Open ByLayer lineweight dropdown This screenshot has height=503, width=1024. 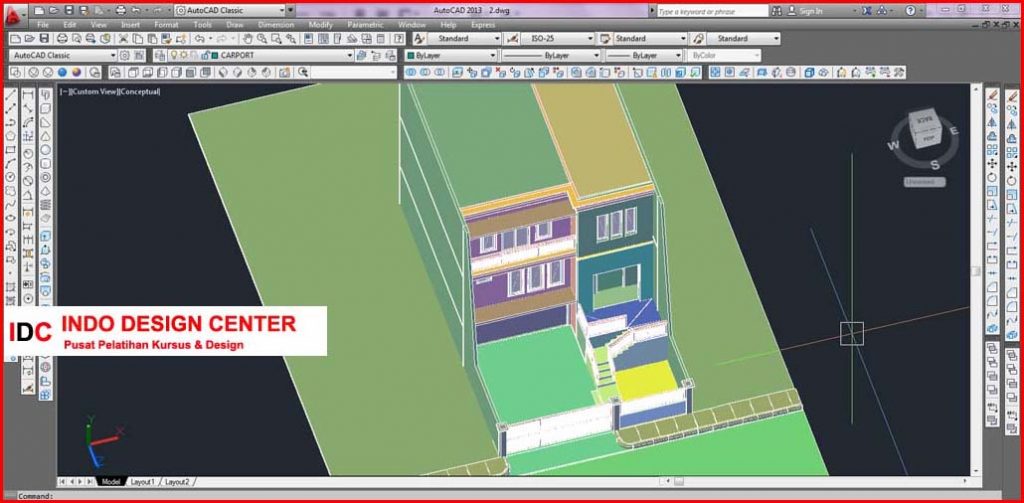645,56
